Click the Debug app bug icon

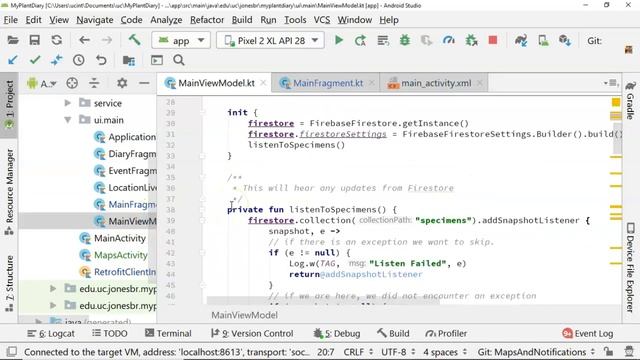point(405,40)
